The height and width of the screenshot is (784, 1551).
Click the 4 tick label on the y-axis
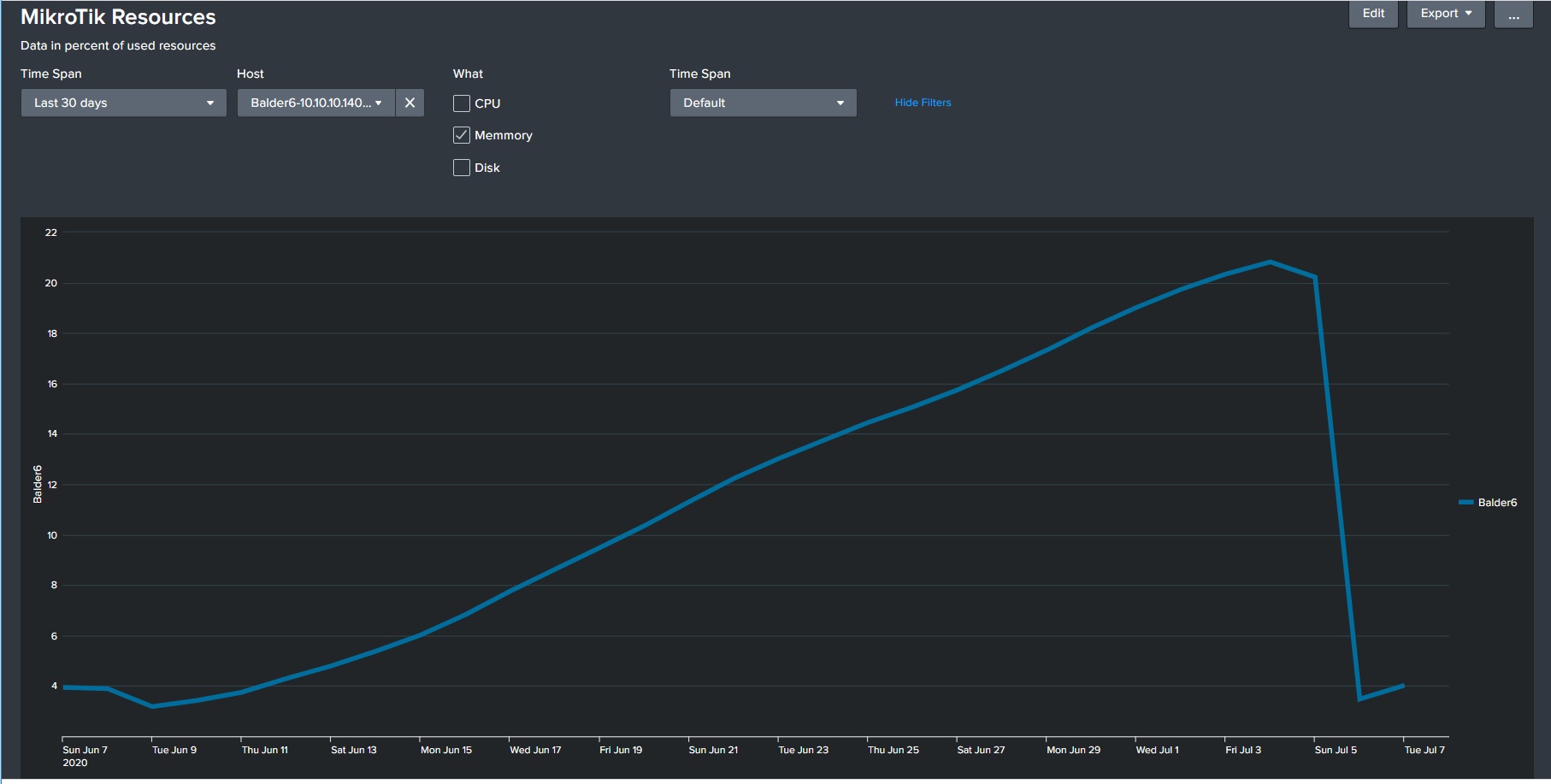[55, 686]
